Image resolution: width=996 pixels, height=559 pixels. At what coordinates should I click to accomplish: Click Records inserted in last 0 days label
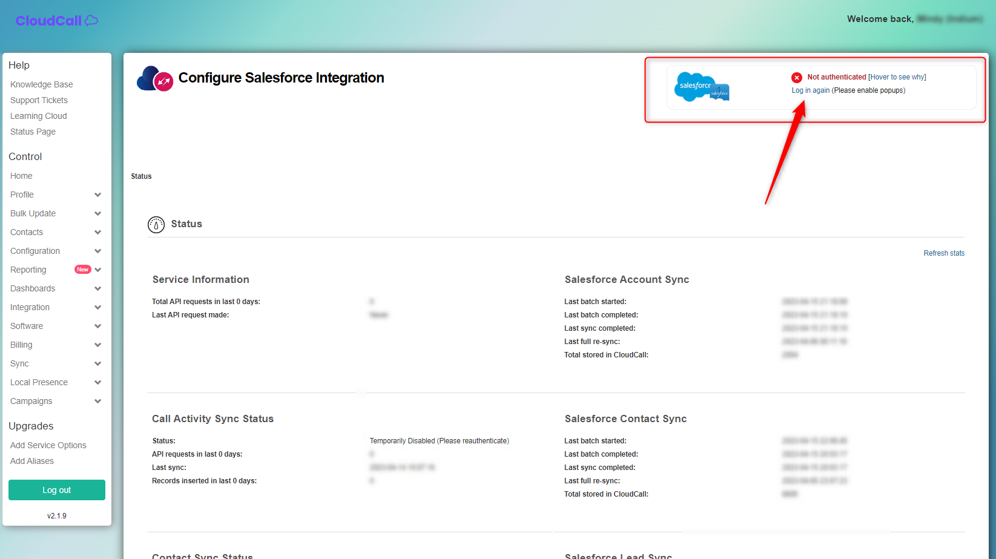(204, 481)
